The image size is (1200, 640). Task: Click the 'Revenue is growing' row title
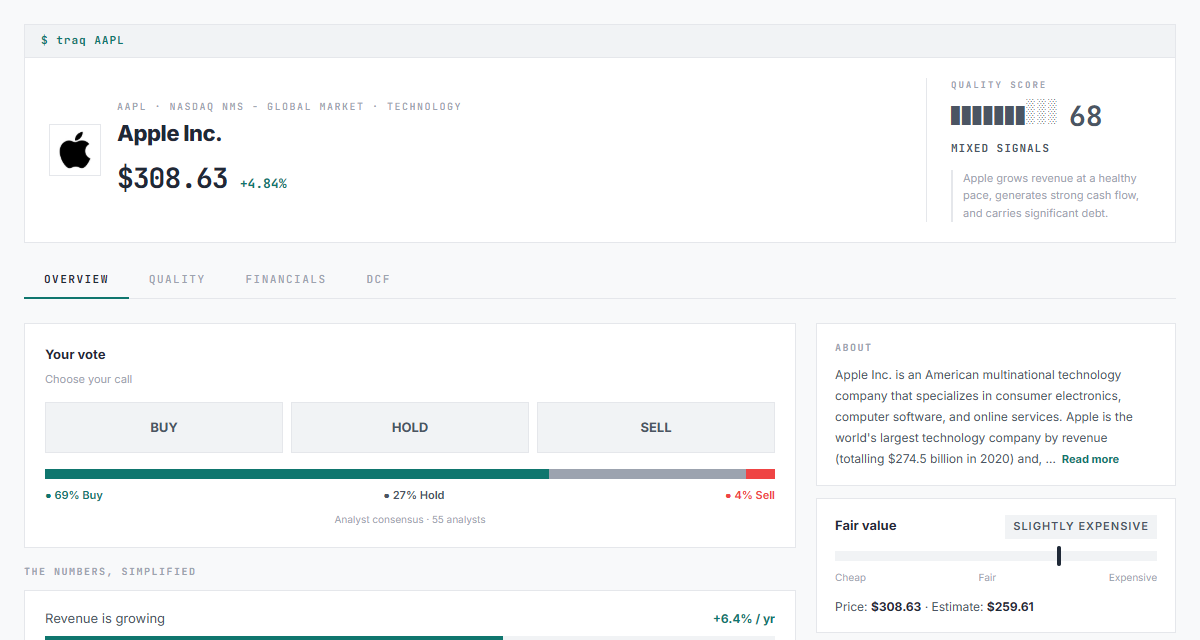tap(105, 618)
